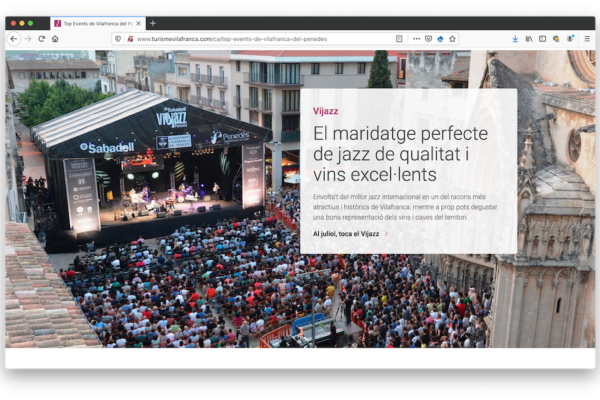Go to the browser Home page
Image resolution: width=600 pixels, height=400 pixels.
(x=55, y=39)
